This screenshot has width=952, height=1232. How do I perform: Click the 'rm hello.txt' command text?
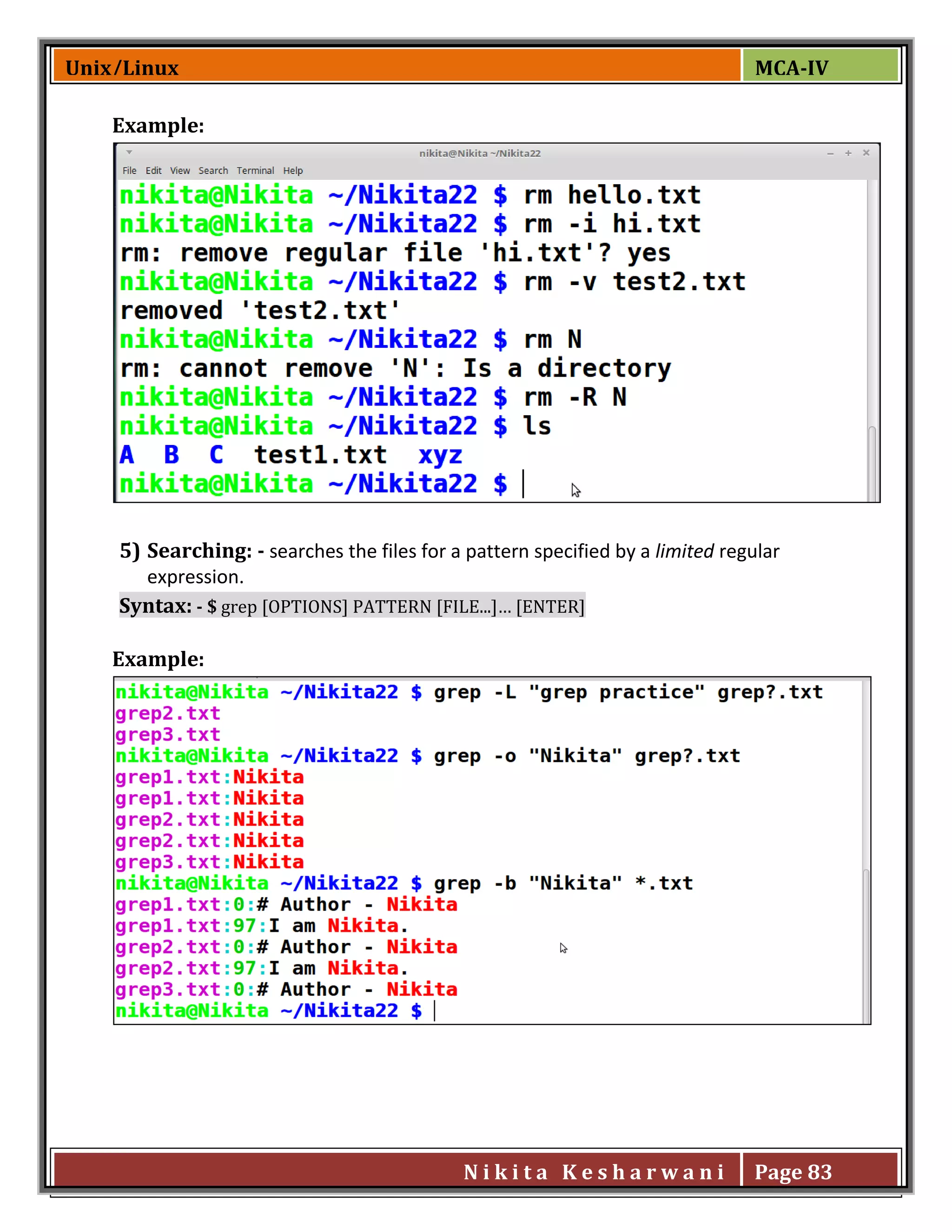click(x=612, y=195)
